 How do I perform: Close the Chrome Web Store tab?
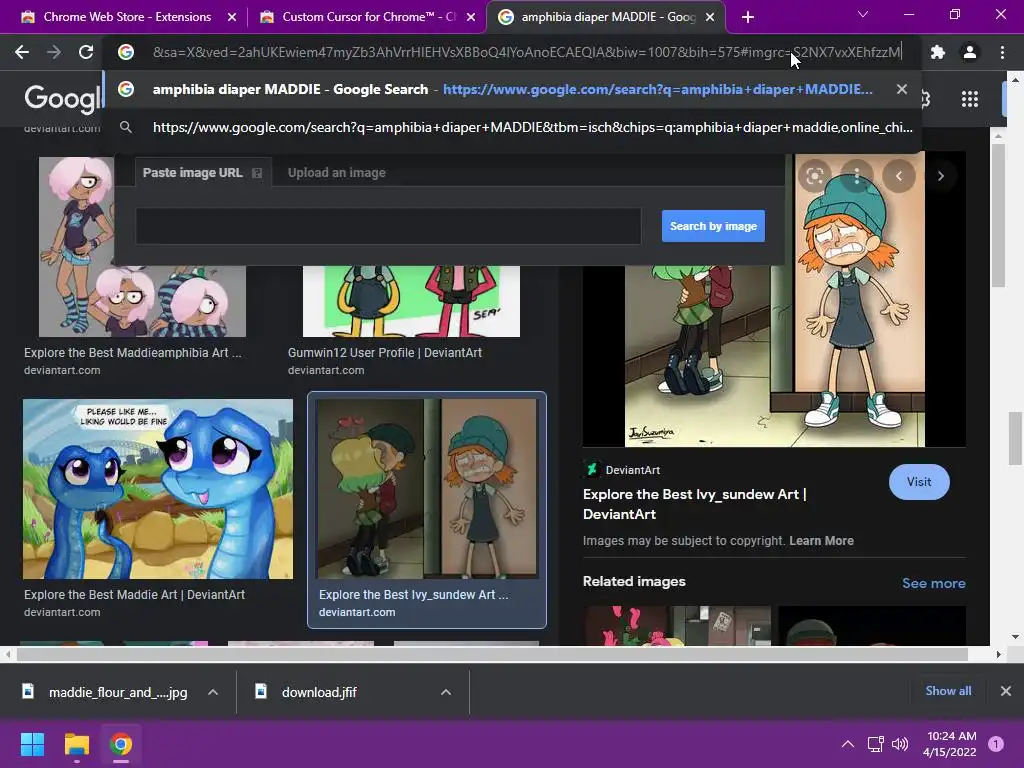pyautogui.click(x=232, y=17)
